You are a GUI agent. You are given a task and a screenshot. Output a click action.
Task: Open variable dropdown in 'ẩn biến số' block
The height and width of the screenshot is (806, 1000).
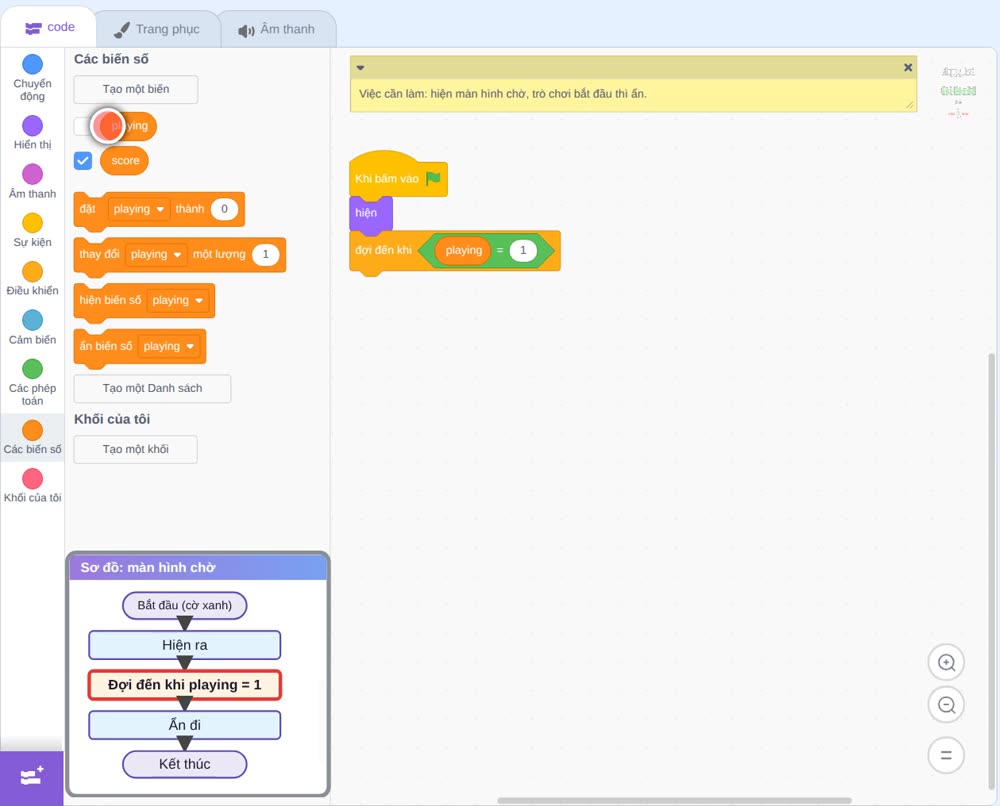click(169, 346)
